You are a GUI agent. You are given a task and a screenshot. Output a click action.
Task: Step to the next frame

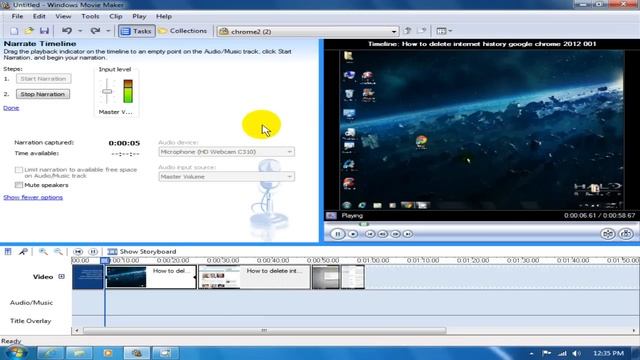pos(396,234)
